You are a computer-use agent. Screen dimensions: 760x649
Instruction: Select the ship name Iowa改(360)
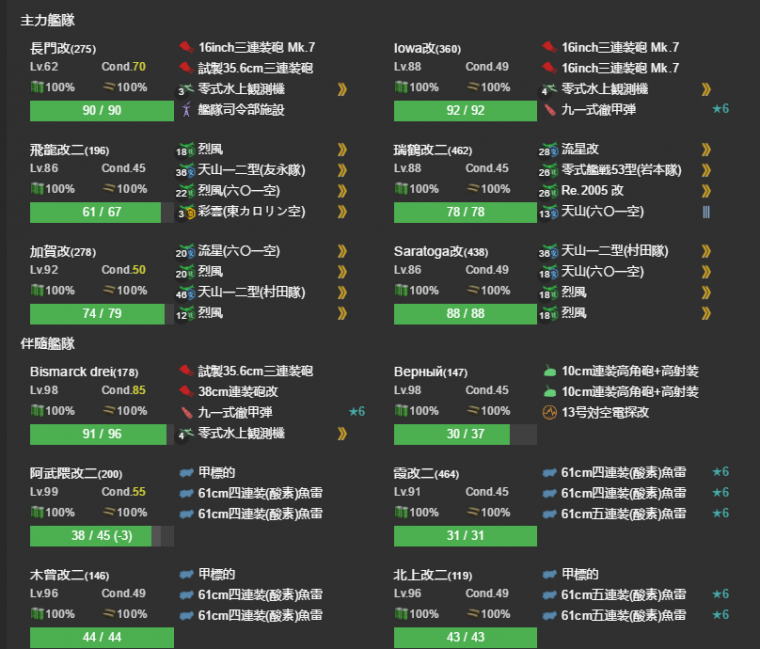click(x=428, y=48)
